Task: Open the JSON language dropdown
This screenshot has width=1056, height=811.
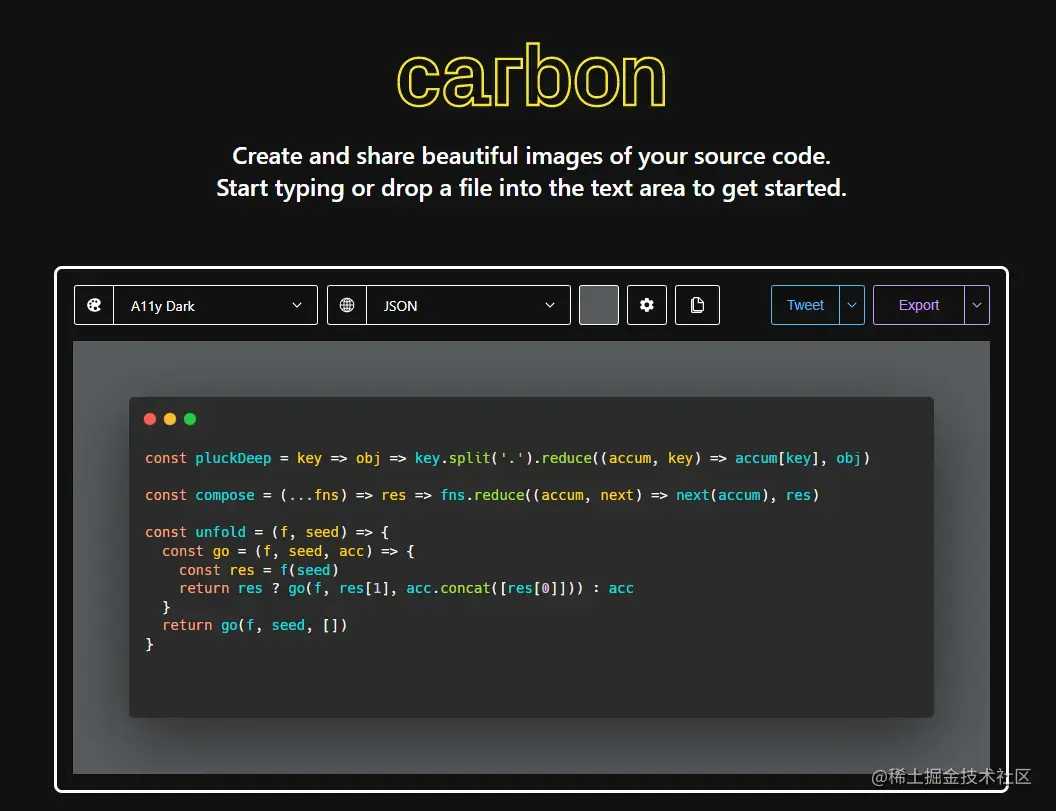Action: (468, 305)
